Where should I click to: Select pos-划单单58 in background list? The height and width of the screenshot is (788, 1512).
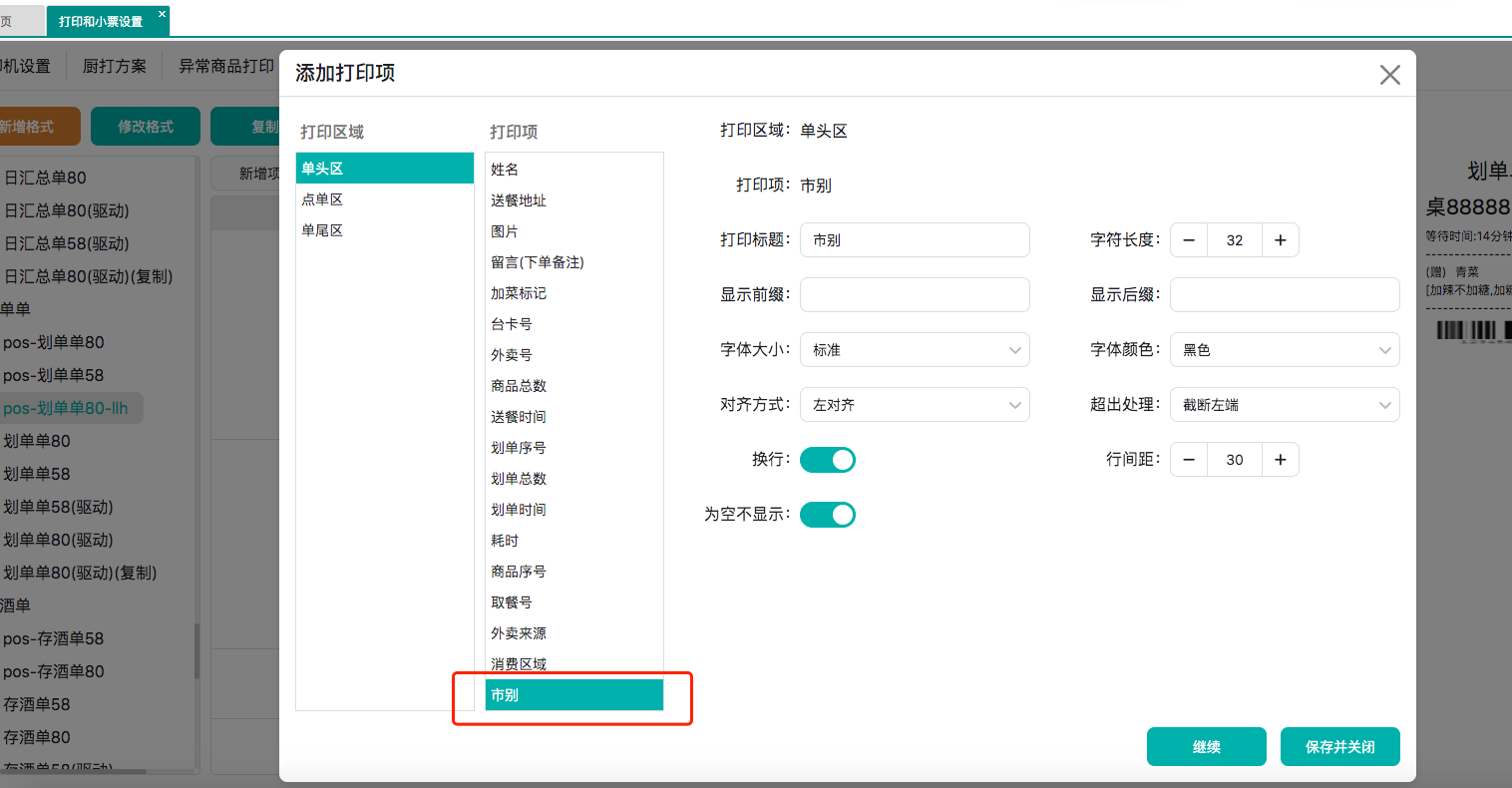[54, 375]
